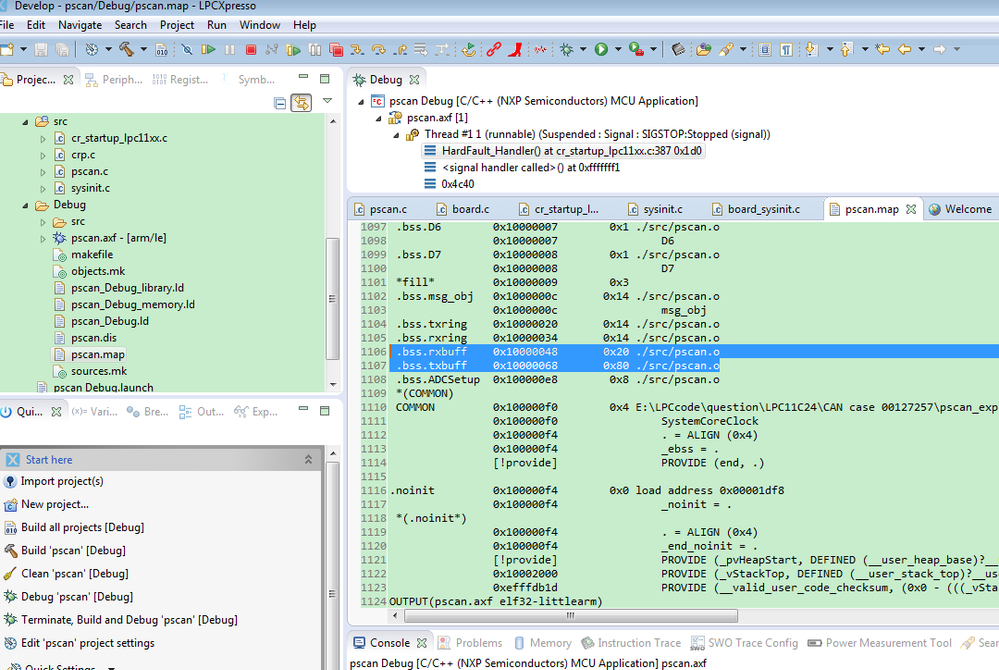Collapse the Start here section
The width and height of the screenshot is (999, 670).
308,460
